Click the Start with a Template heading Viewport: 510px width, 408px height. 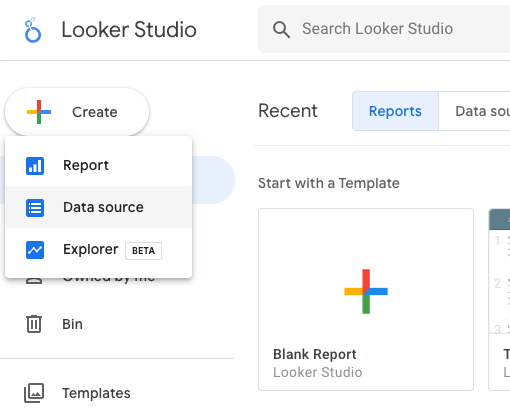tap(329, 183)
